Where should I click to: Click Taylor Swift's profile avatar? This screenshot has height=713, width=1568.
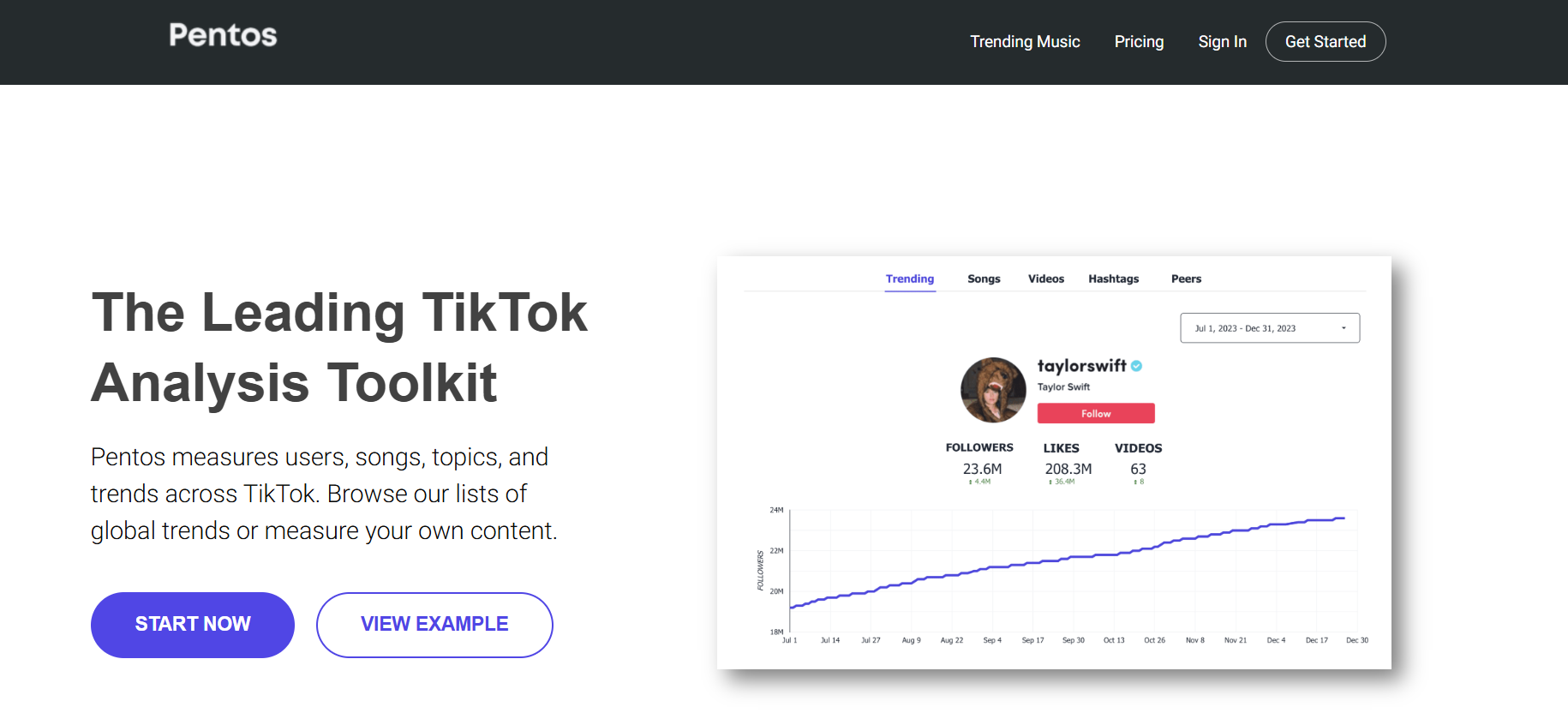pos(993,390)
